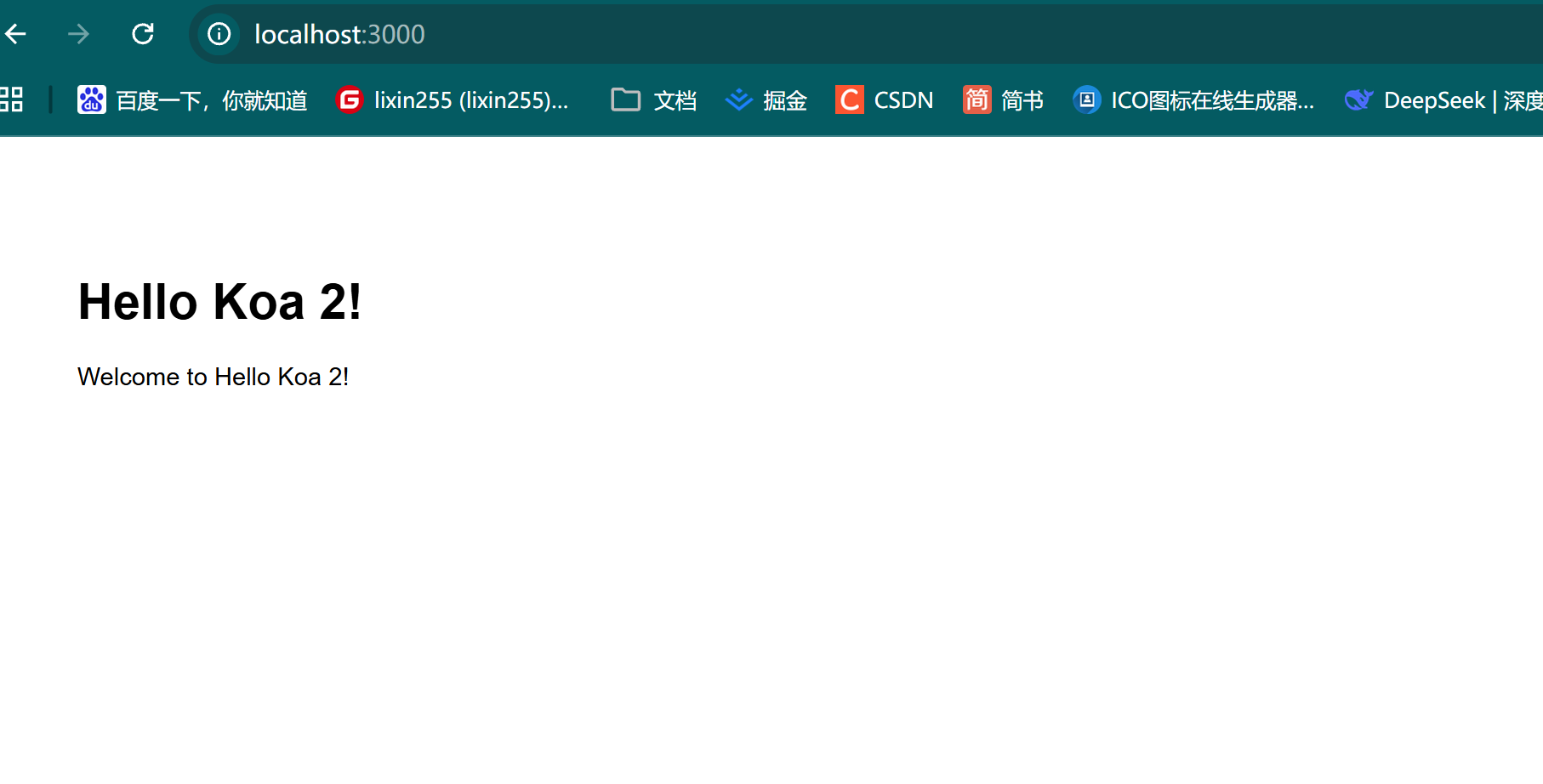This screenshot has height=784, width=1543.
Task: Click the forward navigation arrow
Action: pos(78,34)
